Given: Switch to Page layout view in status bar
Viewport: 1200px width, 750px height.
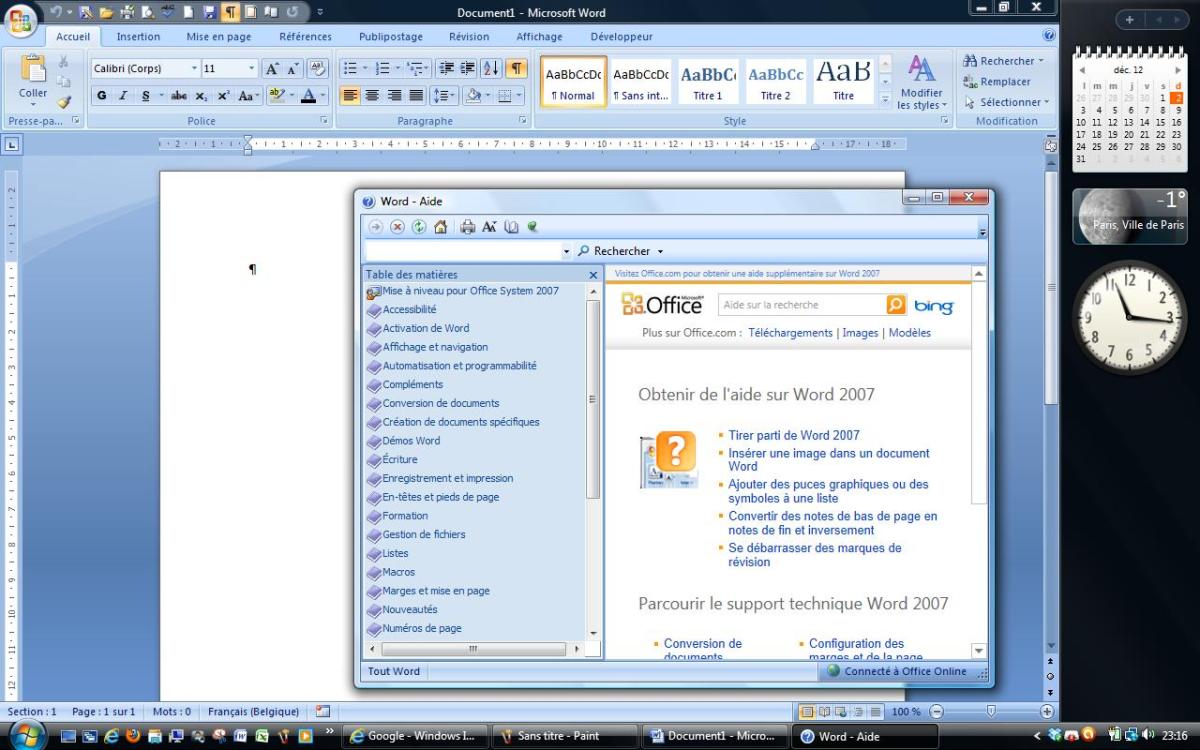Looking at the screenshot, I should pos(806,712).
